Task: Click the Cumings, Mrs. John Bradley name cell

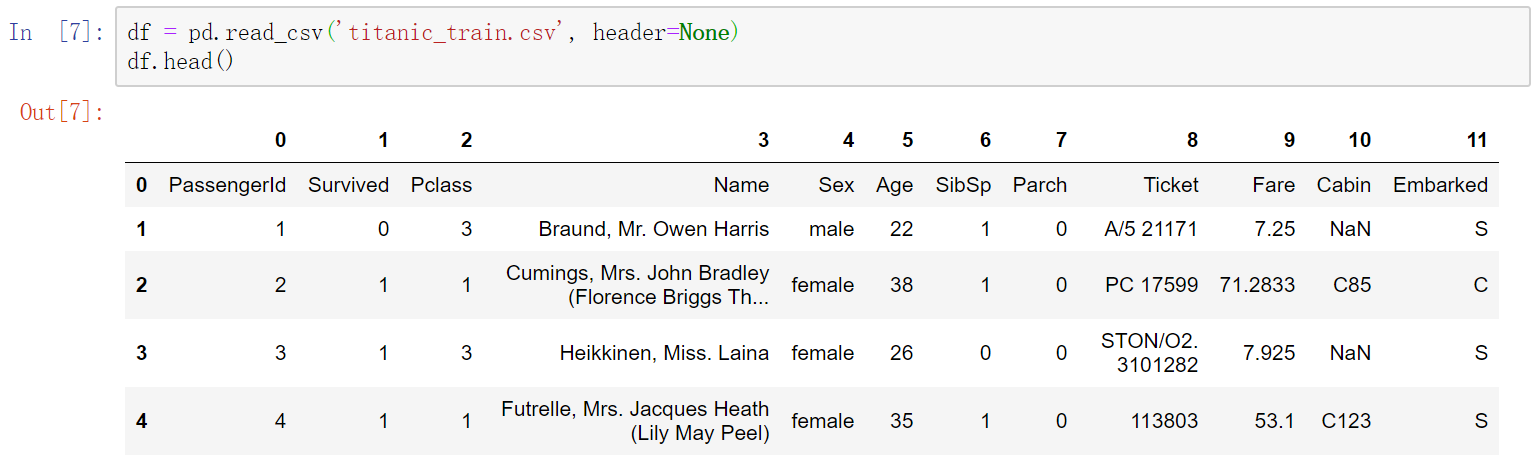Action: pyautogui.click(x=638, y=285)
